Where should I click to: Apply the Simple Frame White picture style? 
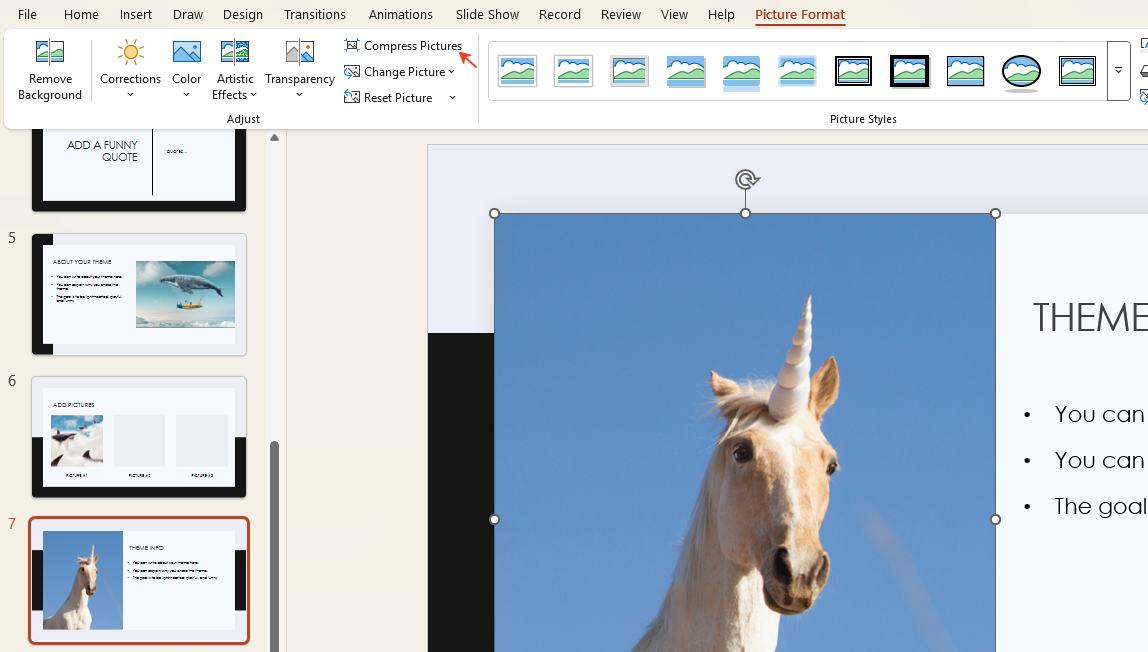point(517,70)
